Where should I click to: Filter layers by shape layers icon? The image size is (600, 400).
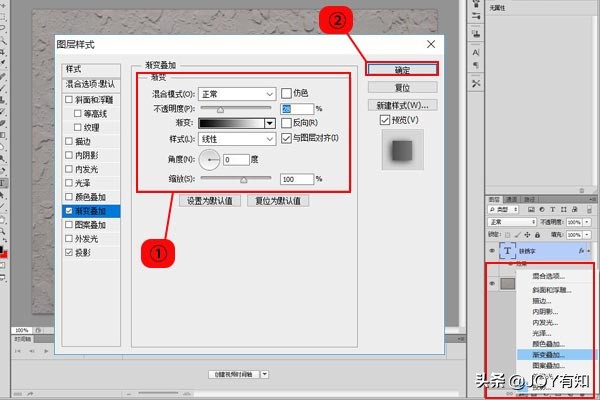564,209
